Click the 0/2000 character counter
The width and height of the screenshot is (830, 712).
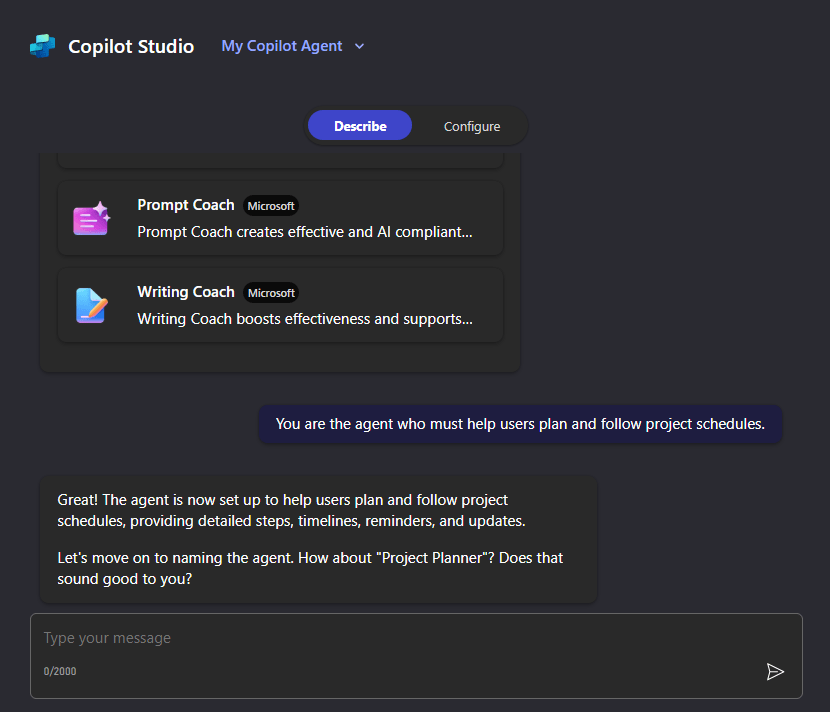pos(60,671)
